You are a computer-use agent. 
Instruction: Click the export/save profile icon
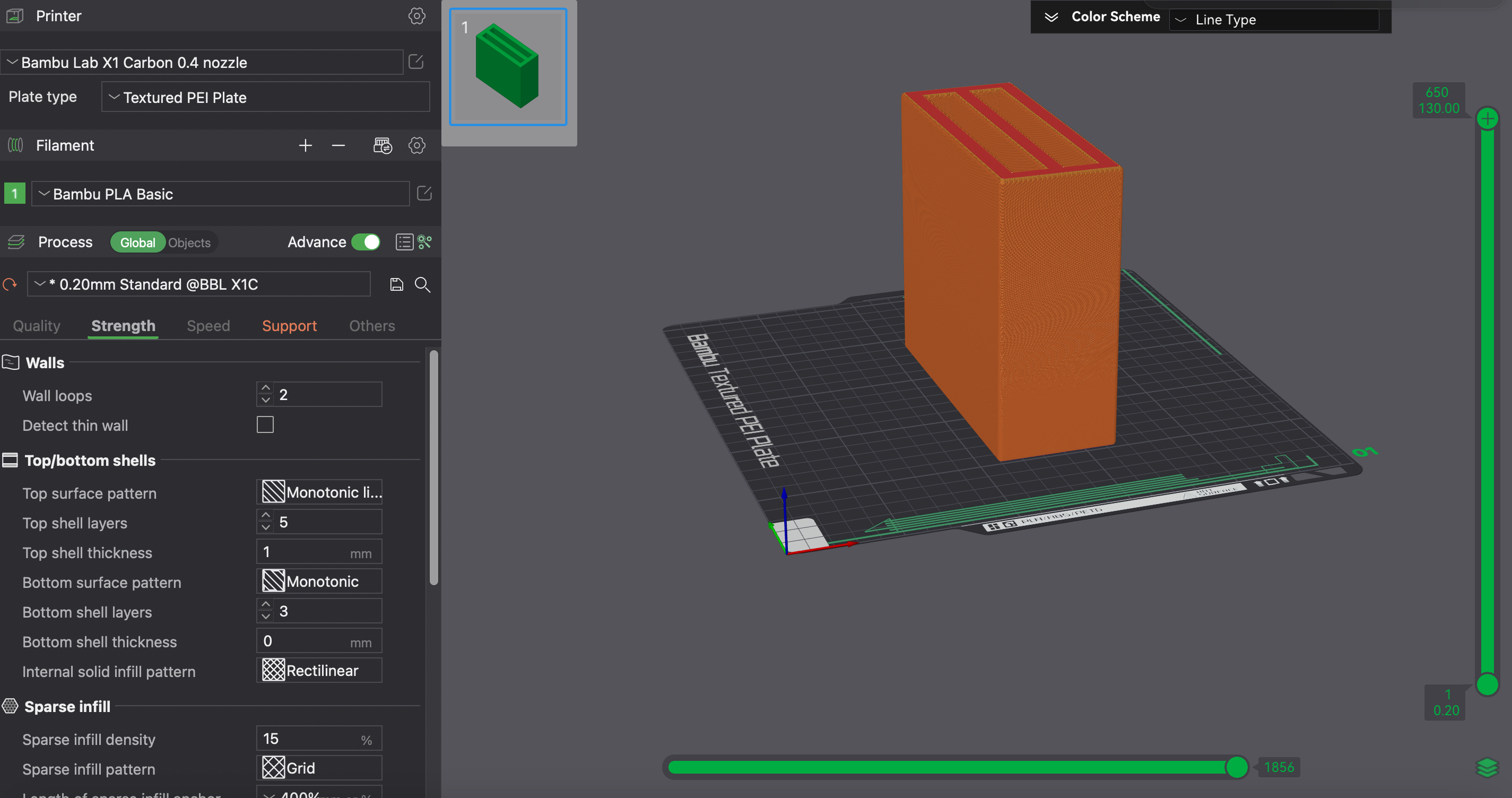point(397,284)
